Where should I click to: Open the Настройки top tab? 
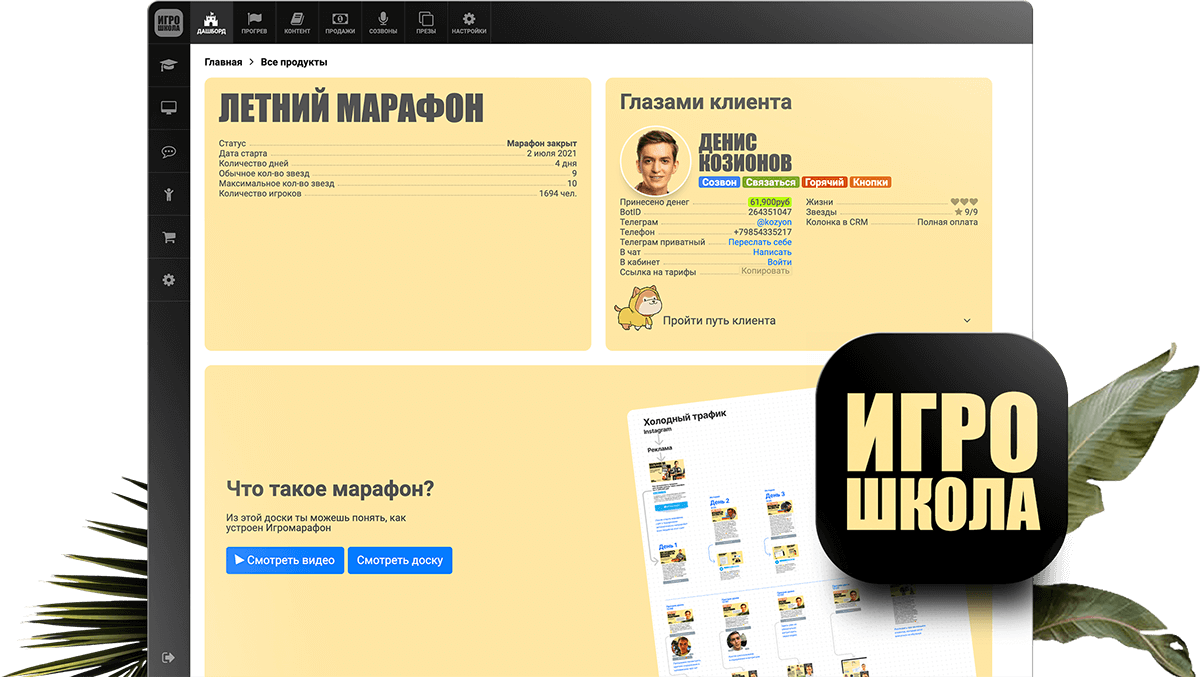pyautogui.click(x=468, y=23)
